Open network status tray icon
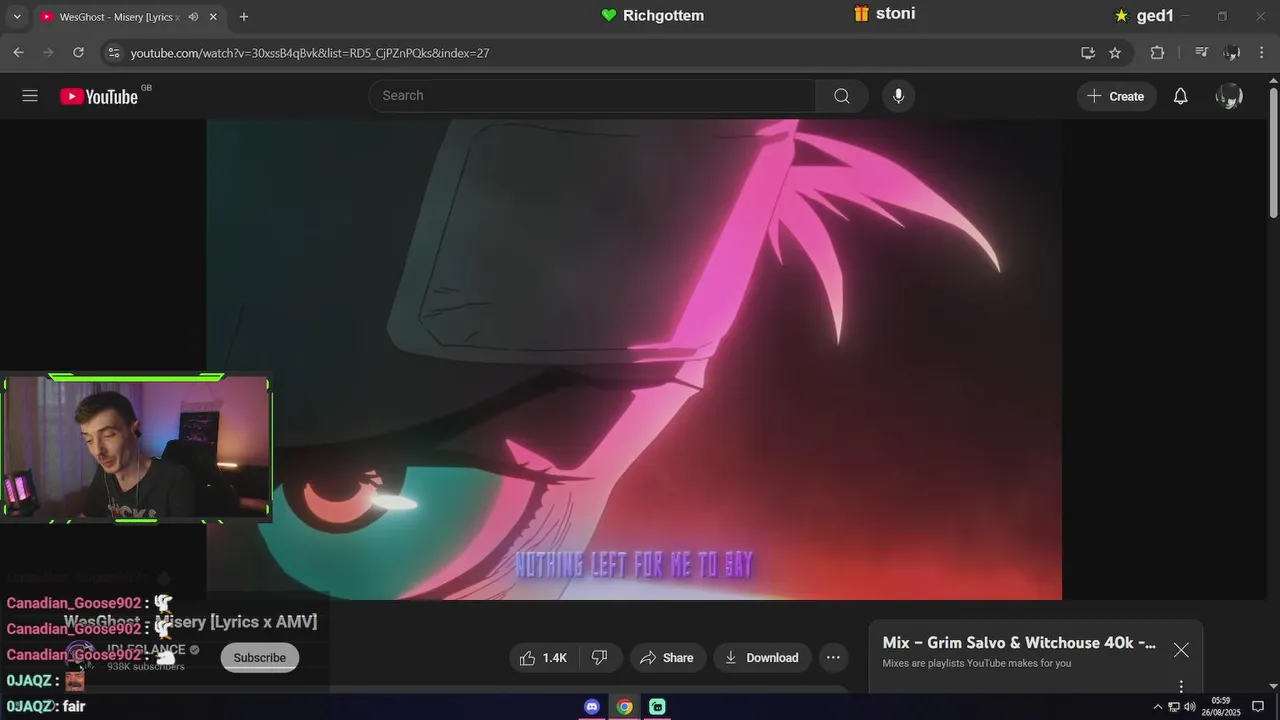The height and width of the screenshot is (720, 1280). coord(1174,707)
